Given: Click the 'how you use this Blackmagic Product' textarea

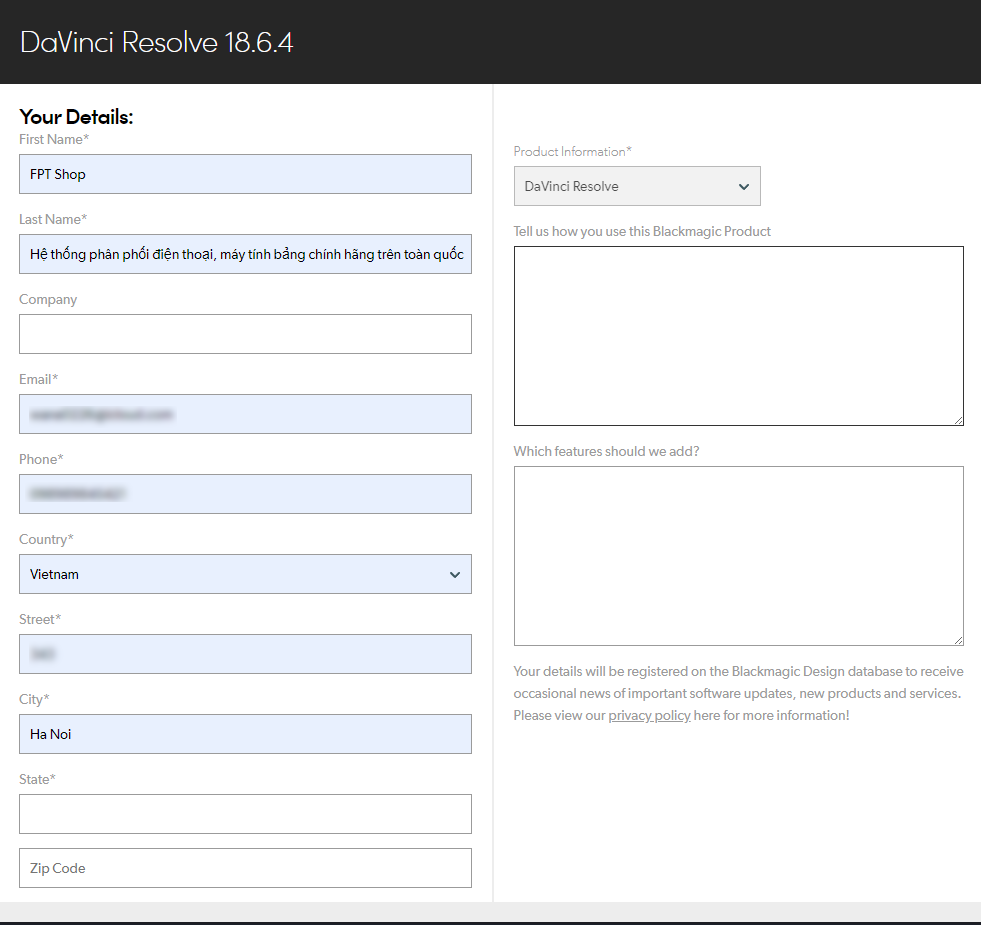Looking at the screenshot, I should [738, 336].
